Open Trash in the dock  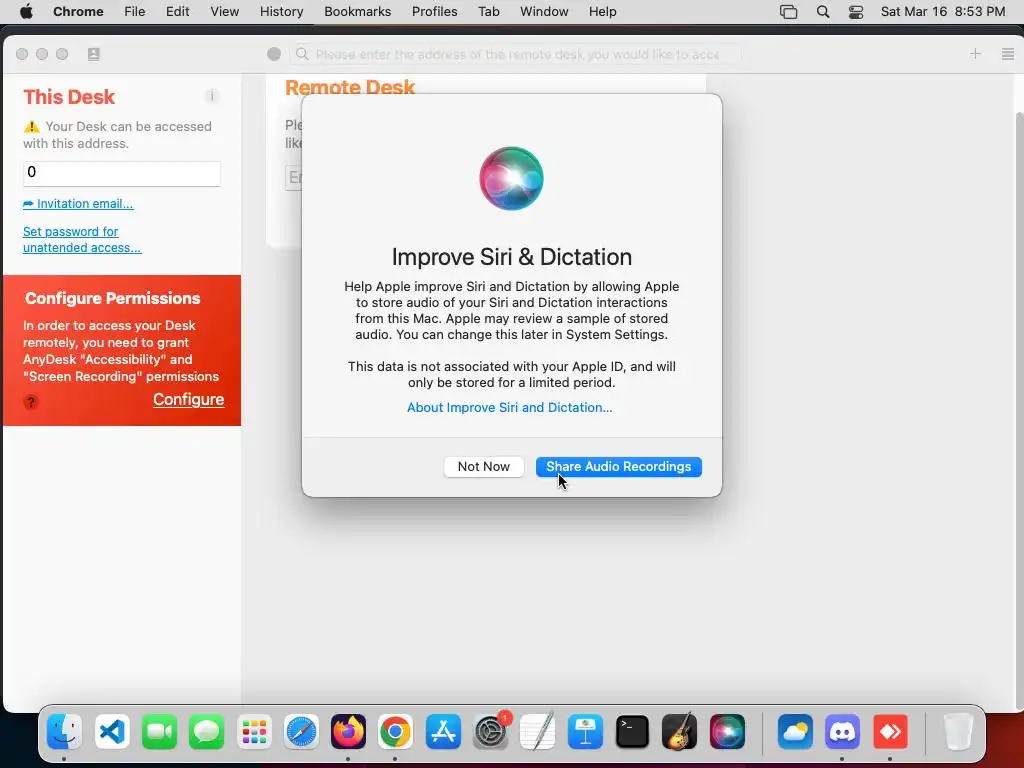pos(957,731)
